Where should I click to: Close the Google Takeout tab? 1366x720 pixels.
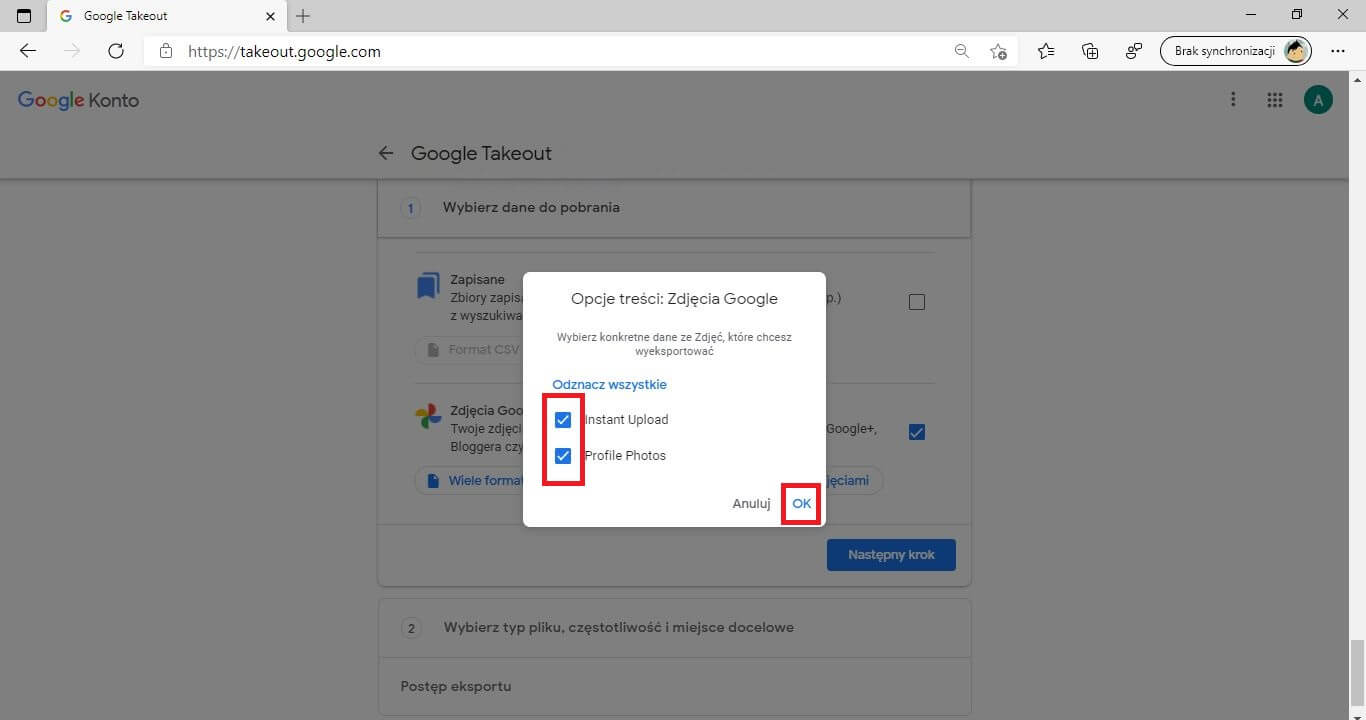coord(271,16)
